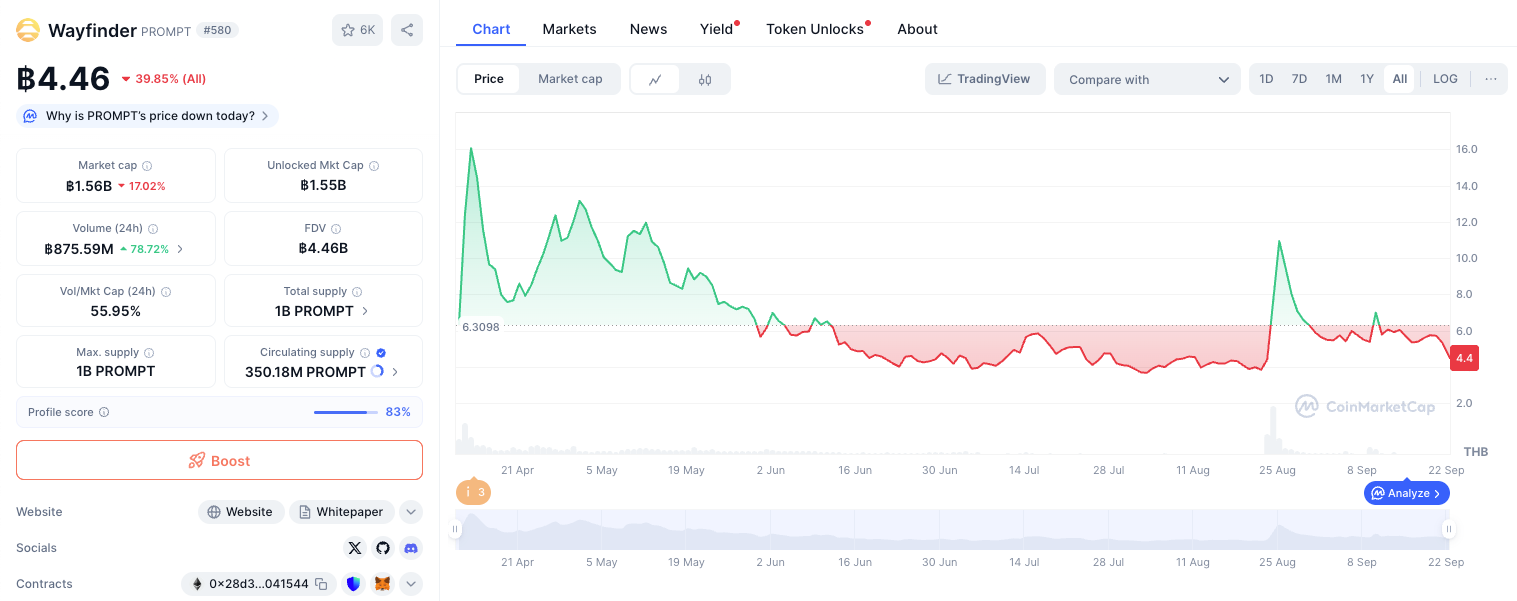Screen dimensions: 1517x601
Task: Click the share icon next to Wayfinder
Action: pos(407,30)
